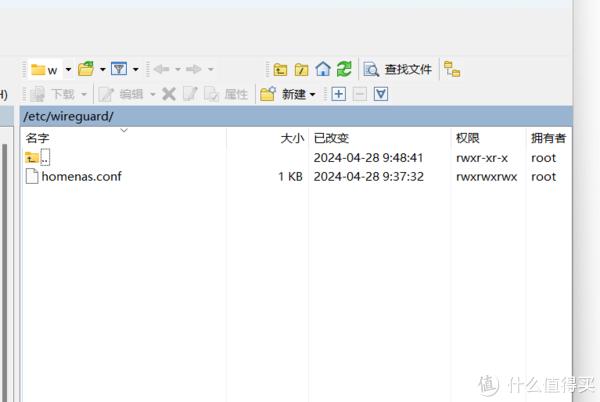The width and height of the screenshot is (600, 402).
Task: Go to home directory icon
Action: point(323,69)
